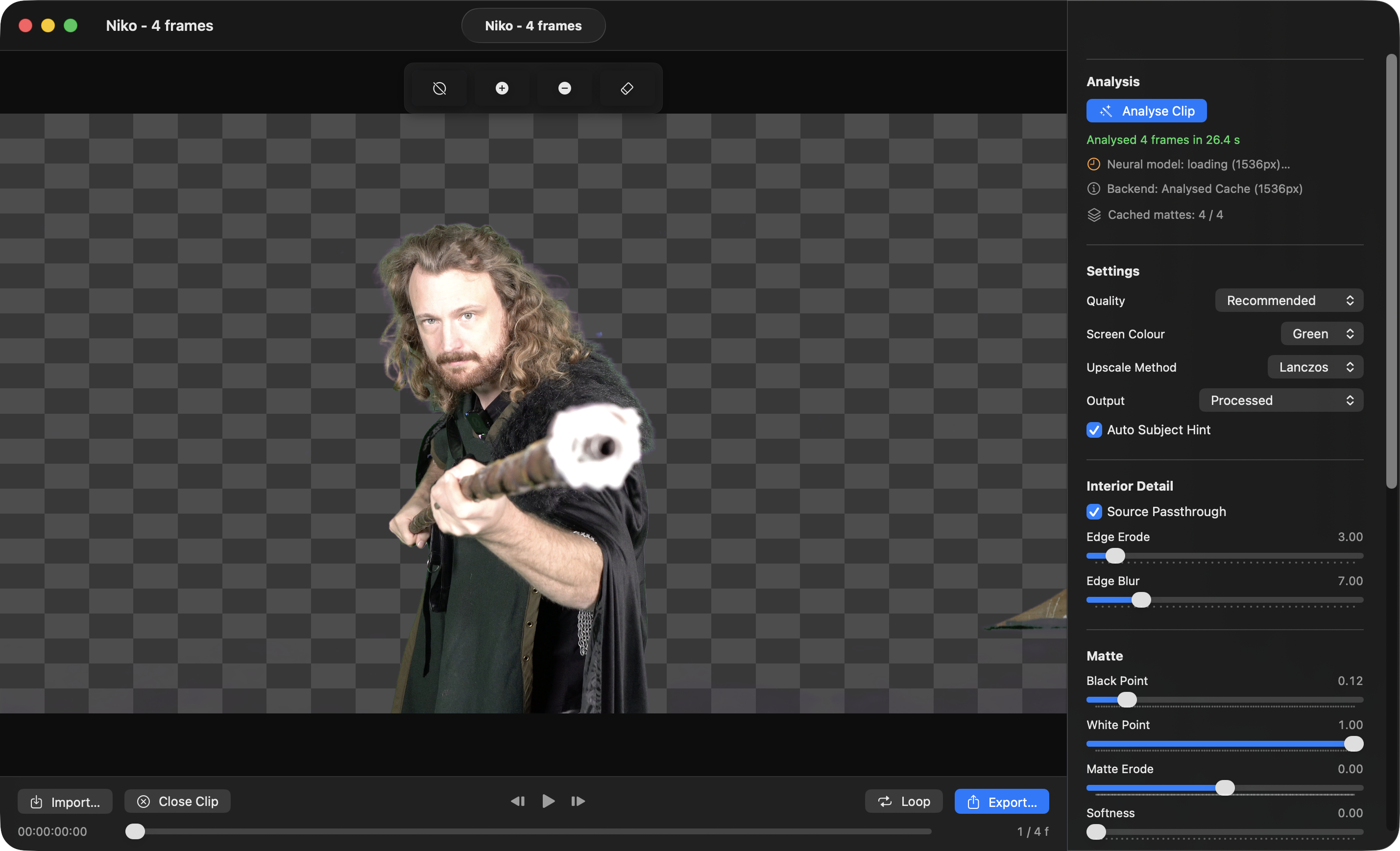Viewport: 1400px width, 851px height.
Task: Step forward one frame
Action: [578, 801]
